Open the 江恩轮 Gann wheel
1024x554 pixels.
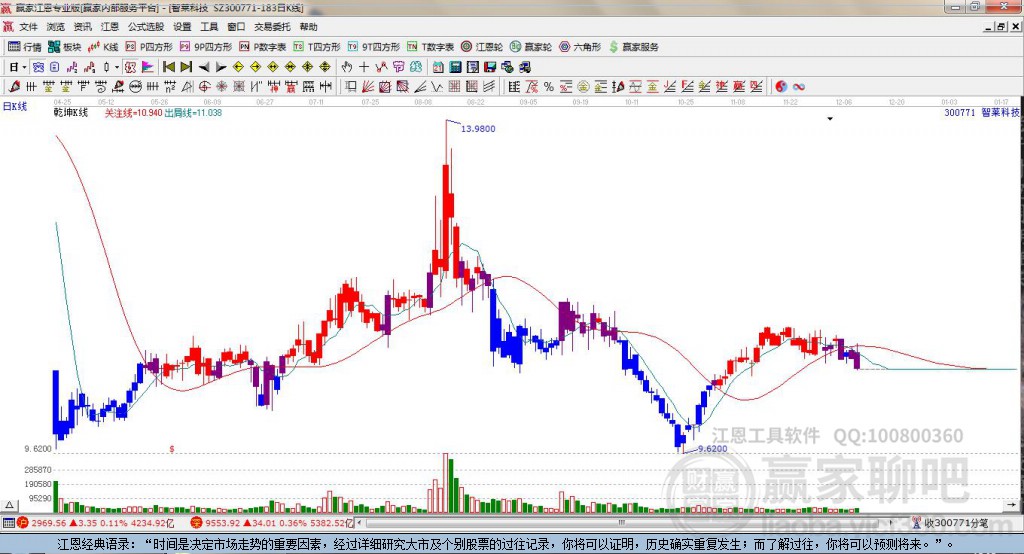482,47
